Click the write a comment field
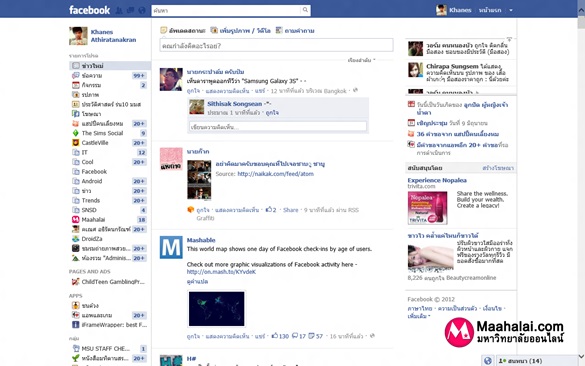The width and height of the screenshot is (585, 366). point(278,127)
